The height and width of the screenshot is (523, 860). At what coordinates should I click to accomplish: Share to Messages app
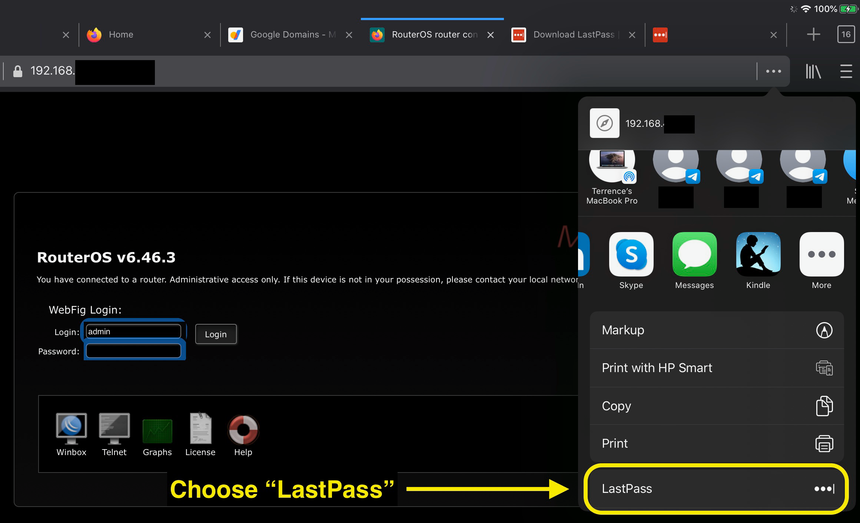pos(694,255)
